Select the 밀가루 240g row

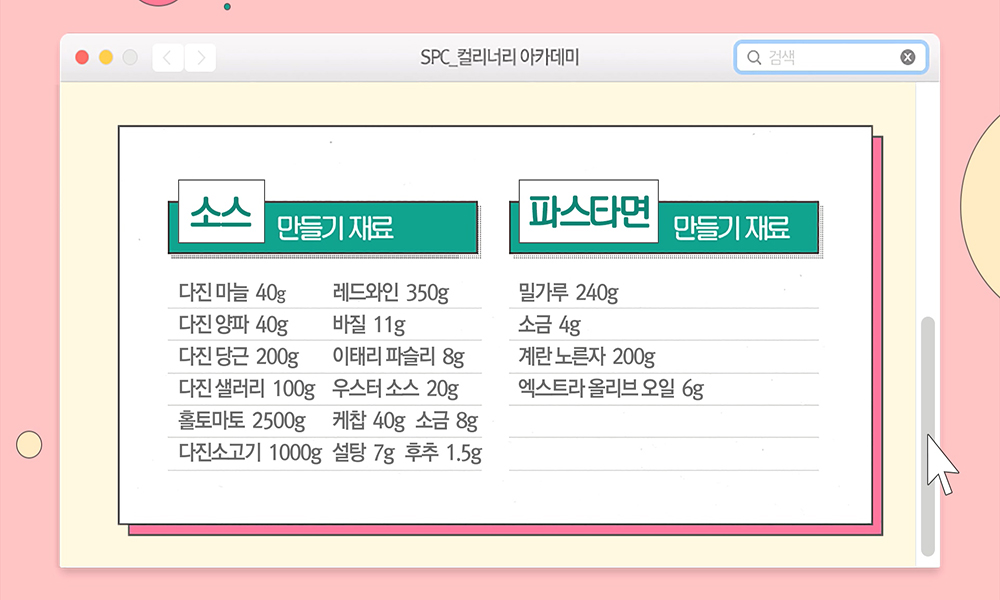tap(568, 293)
